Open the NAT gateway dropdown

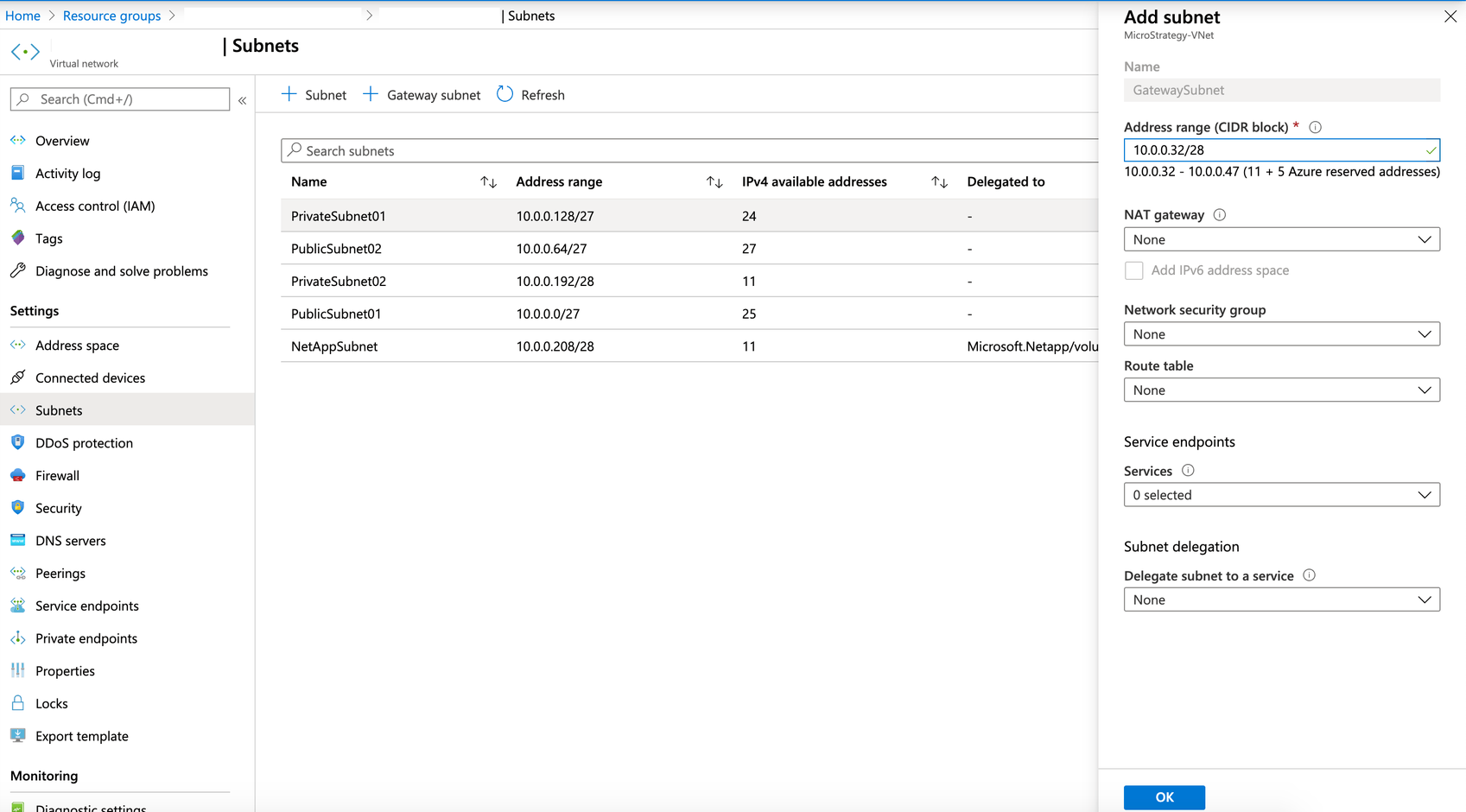pos(1281,239)
